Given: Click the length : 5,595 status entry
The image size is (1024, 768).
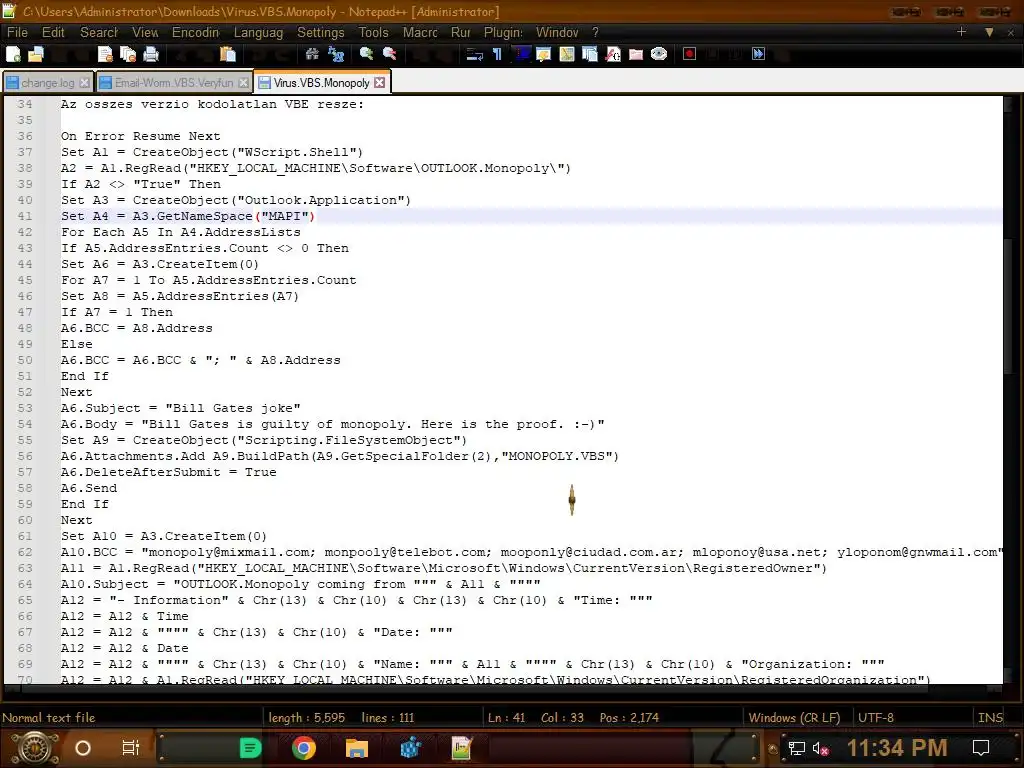Looking at the screenshot, I should [306, 717].
